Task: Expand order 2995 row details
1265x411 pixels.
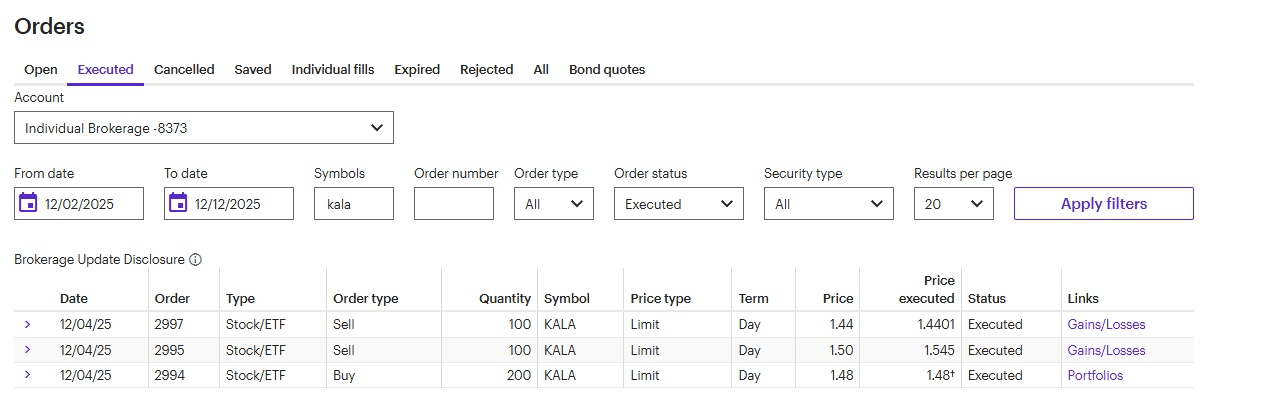Action: (x=27, y=349)
